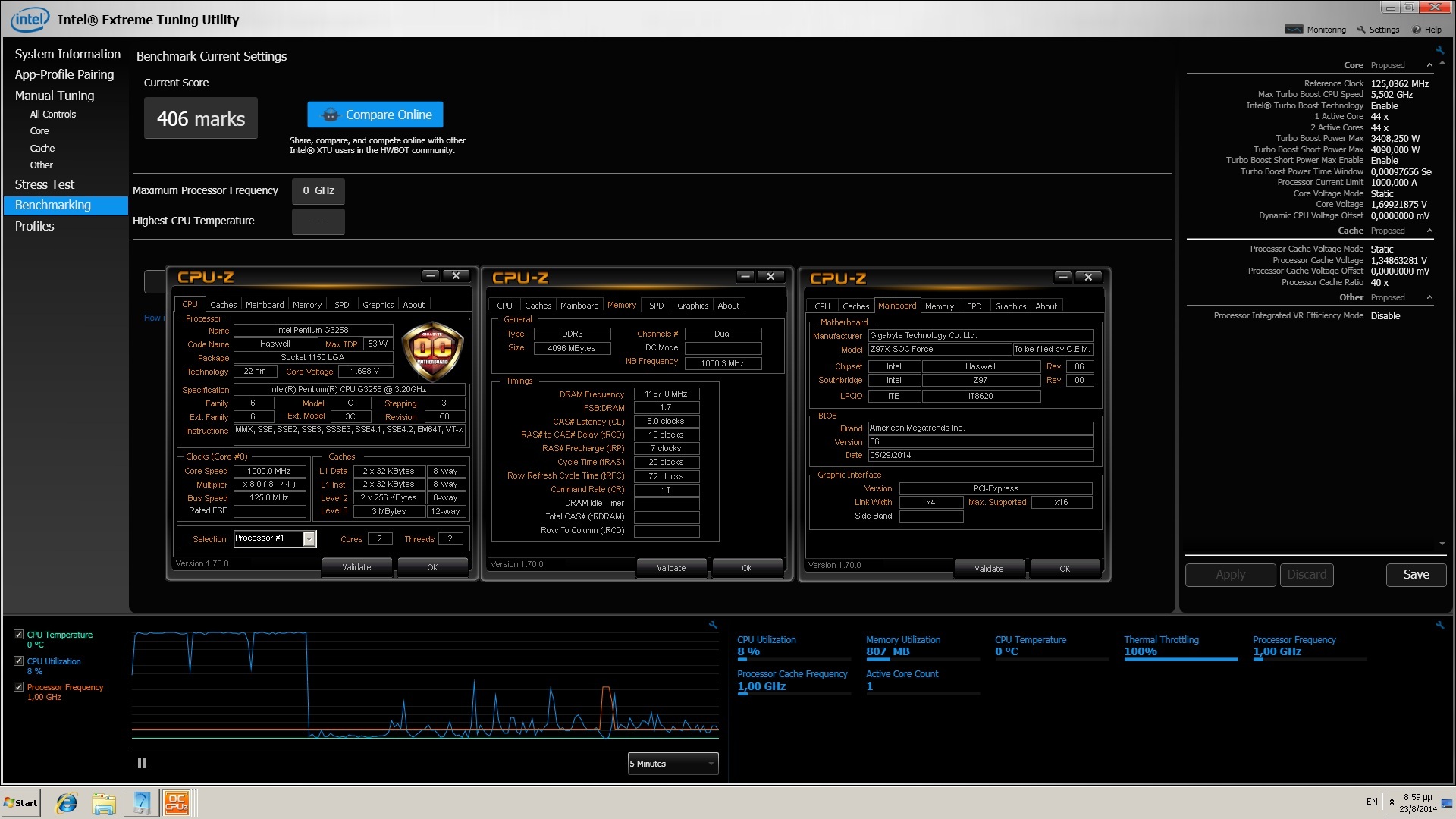Select Mainboard tab in CPU-Z Memory window
1456x819 pixels.
tap(579, 306)
